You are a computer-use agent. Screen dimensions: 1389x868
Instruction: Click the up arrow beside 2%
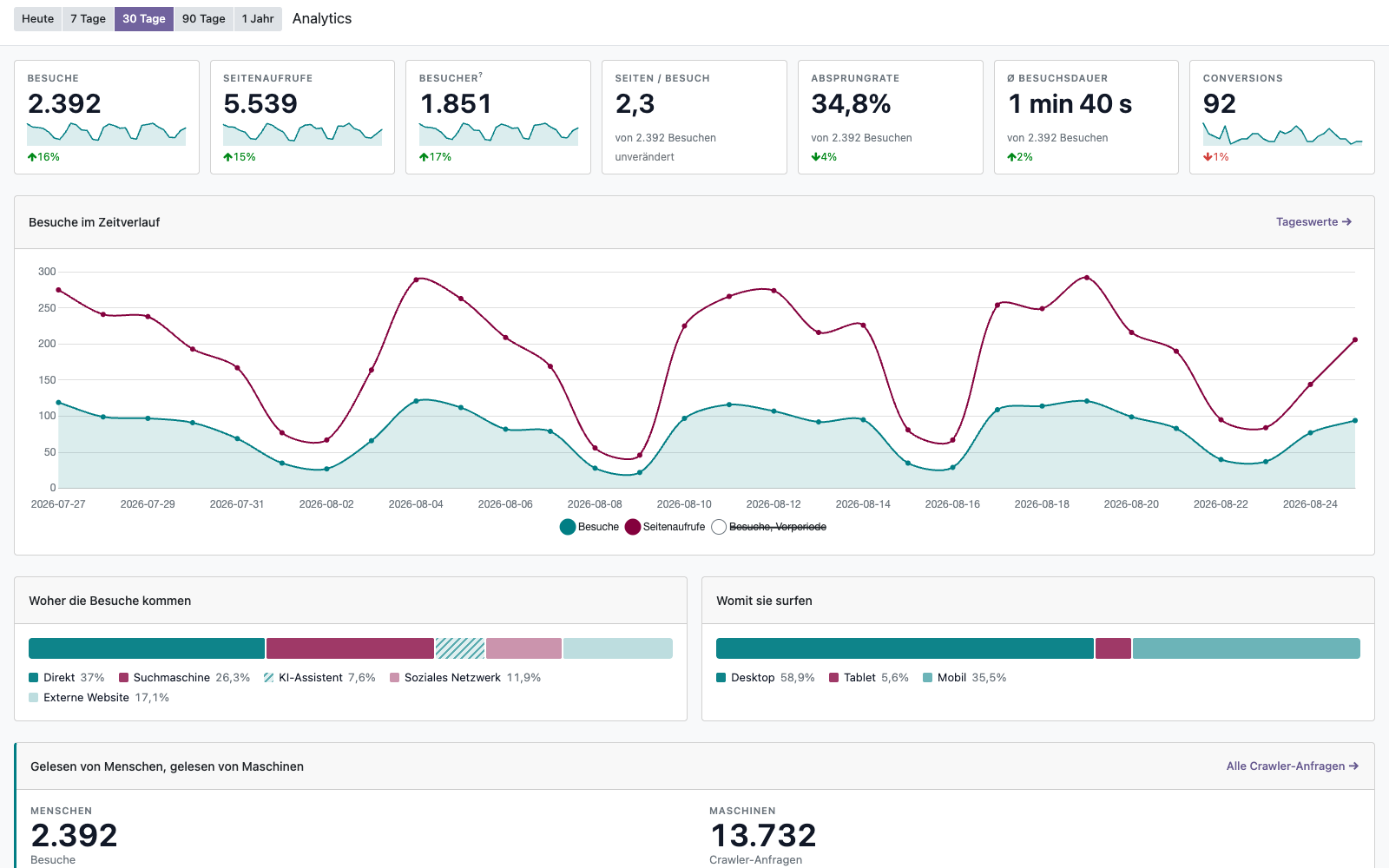[1011, 157]
